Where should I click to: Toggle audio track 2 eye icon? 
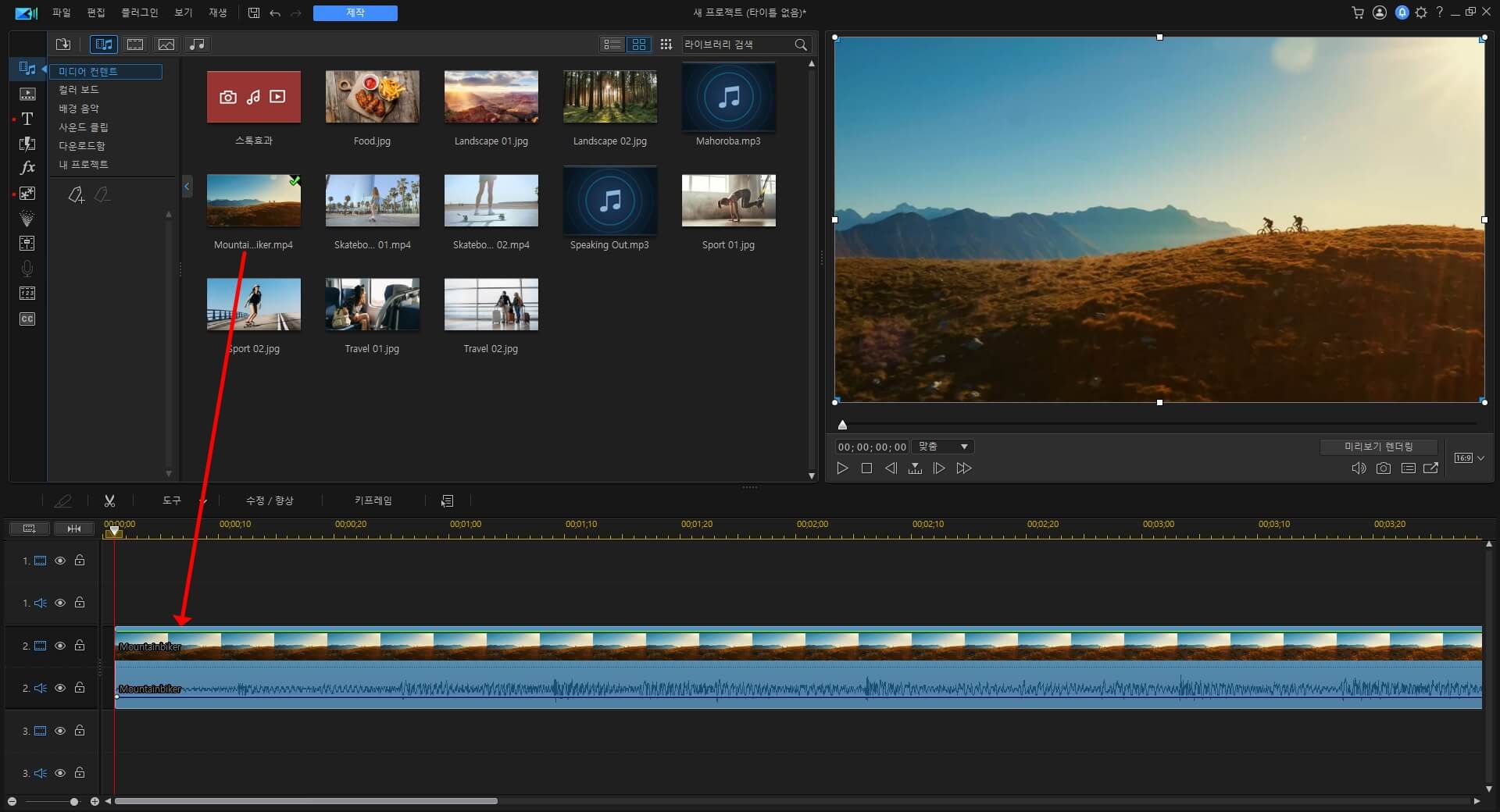(60, 688)
